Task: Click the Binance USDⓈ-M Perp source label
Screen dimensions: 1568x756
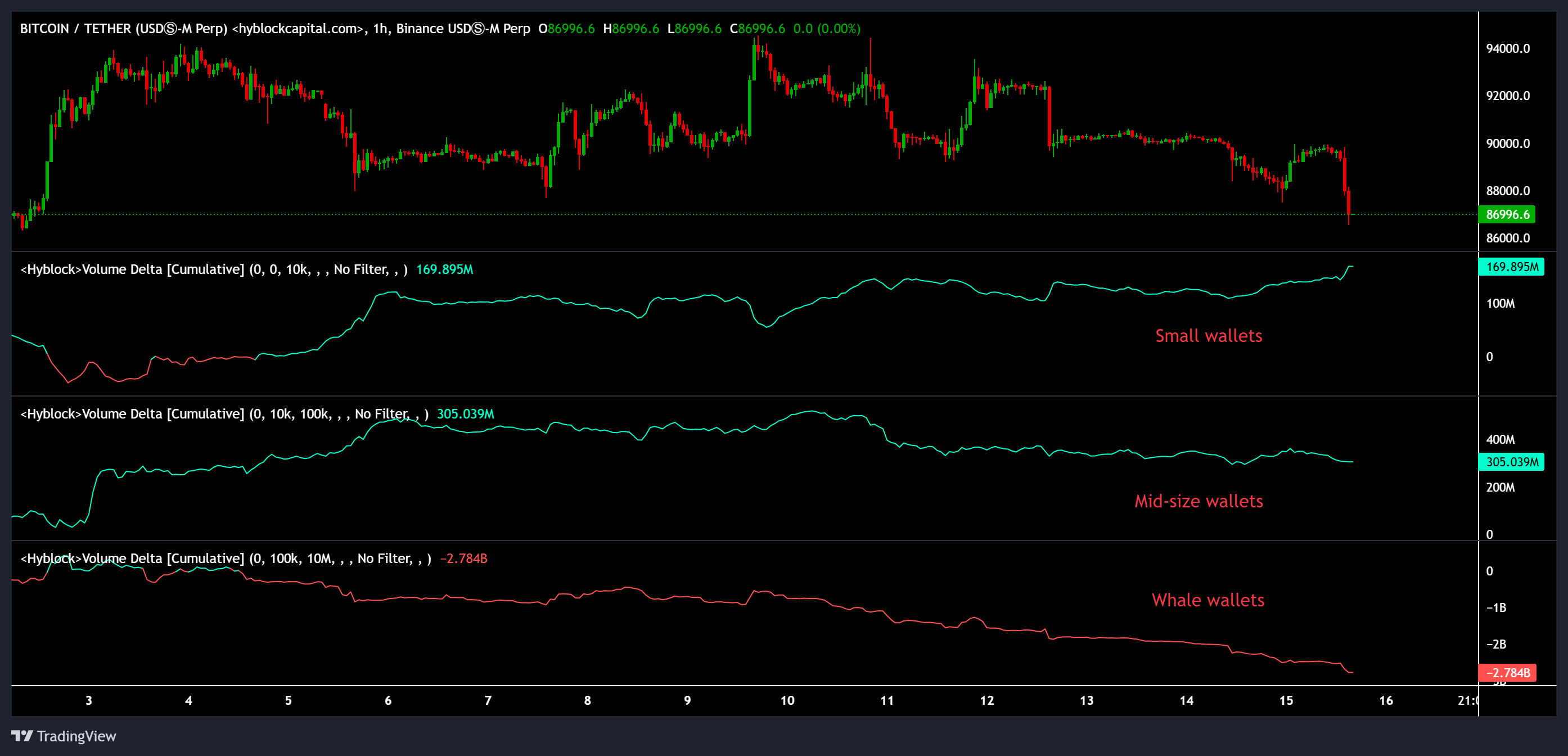Action: pos(463,28)
